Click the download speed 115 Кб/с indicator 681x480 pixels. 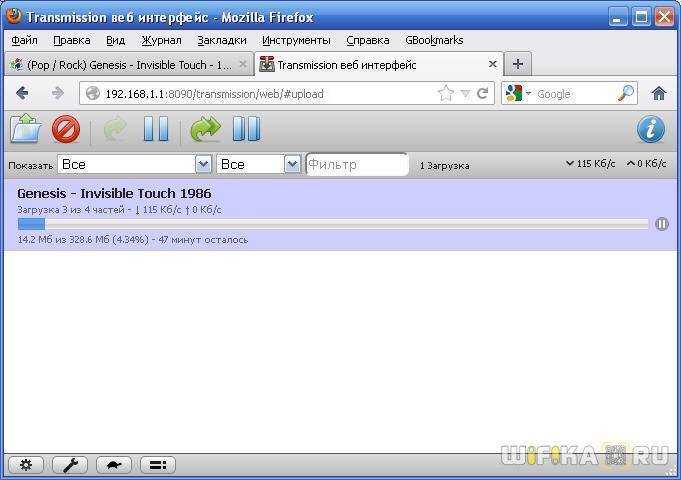[591, 164]
